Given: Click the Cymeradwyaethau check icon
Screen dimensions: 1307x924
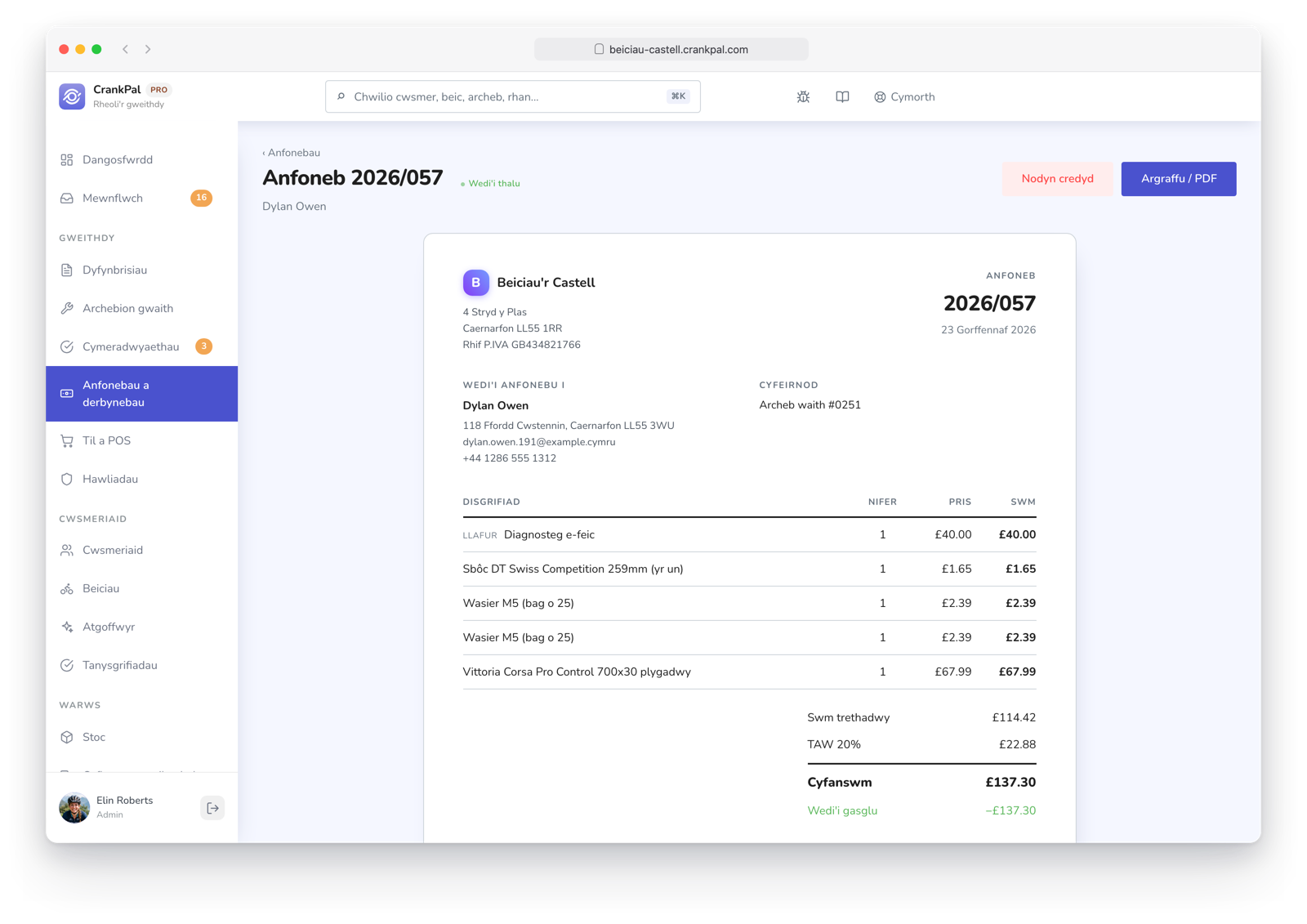Looking at the screenshot, I should tap(67, 347).
